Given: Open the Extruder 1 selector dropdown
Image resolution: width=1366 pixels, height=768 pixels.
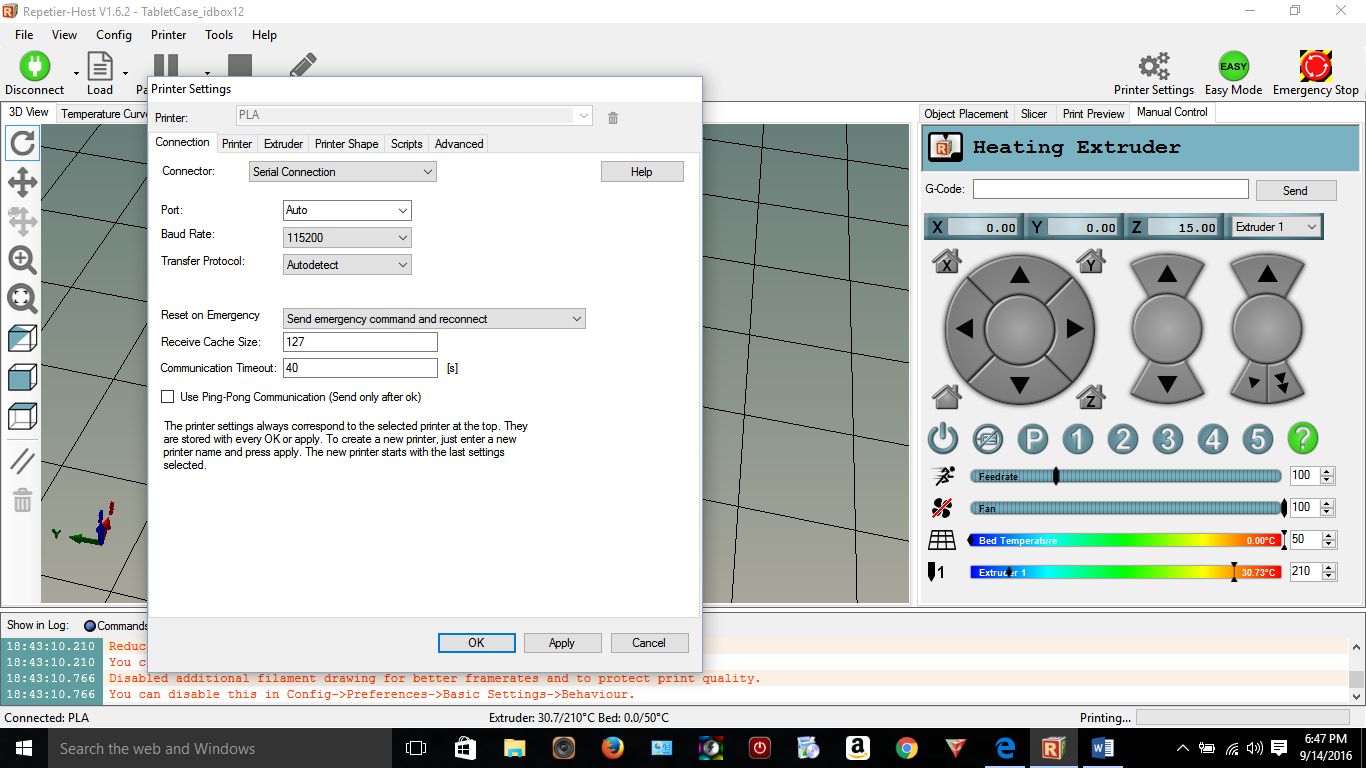Looking at the screenshot, I should (1276, 227).
